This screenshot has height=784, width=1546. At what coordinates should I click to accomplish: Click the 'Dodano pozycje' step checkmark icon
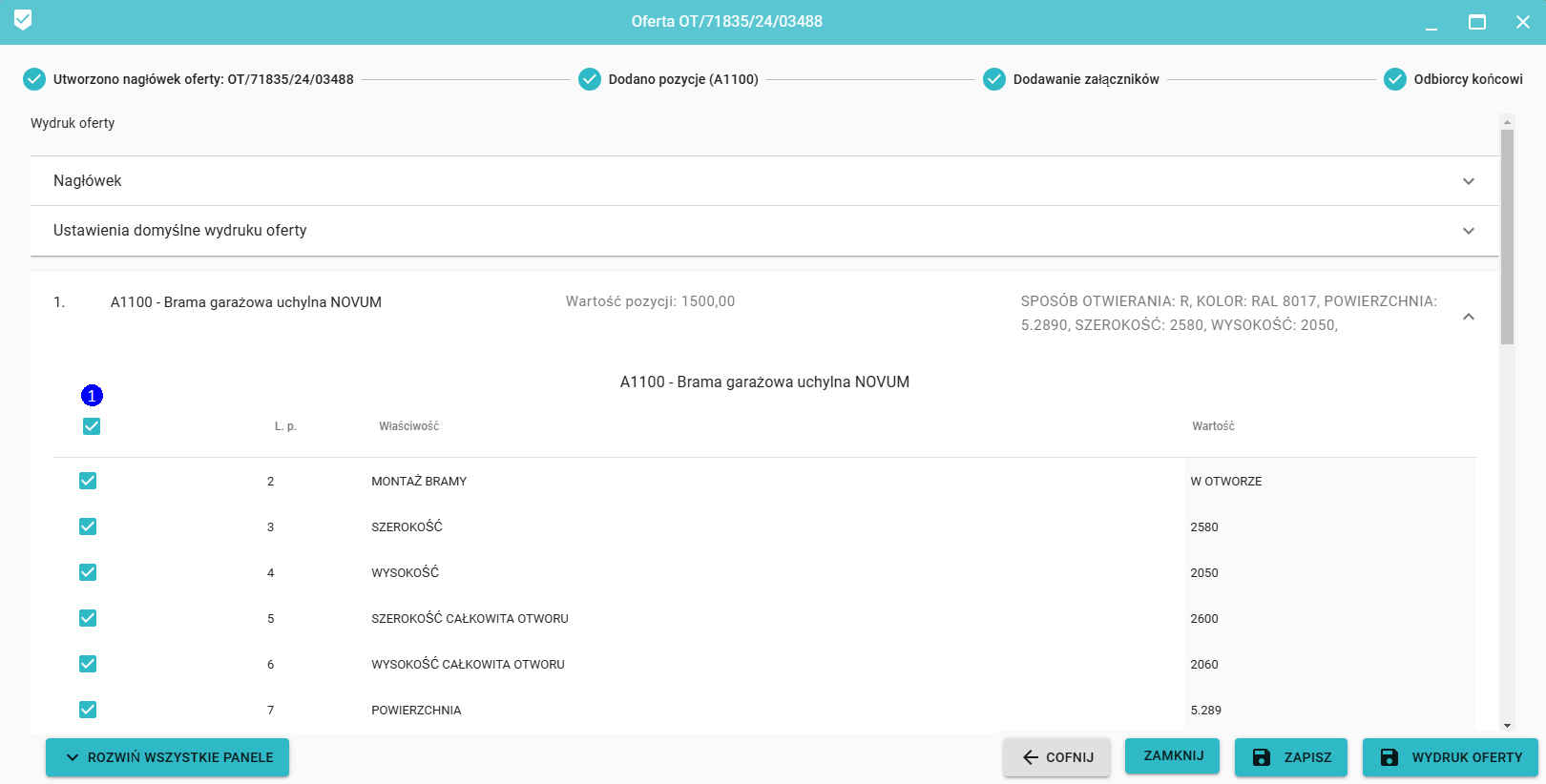click(590, 79)
